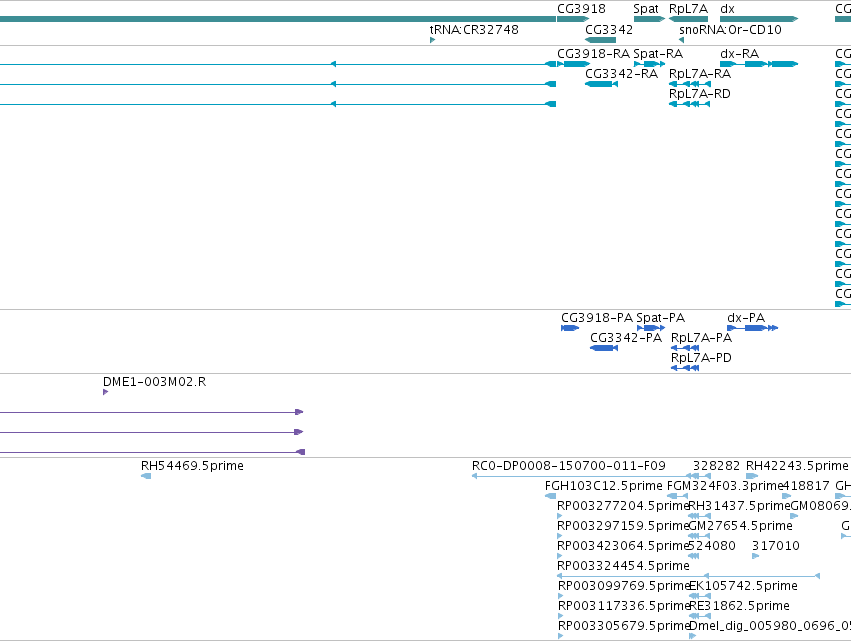Select the FGH103C12.5prime EST glyph
Screen dimensions: 851x641
(x=550, y=496)
